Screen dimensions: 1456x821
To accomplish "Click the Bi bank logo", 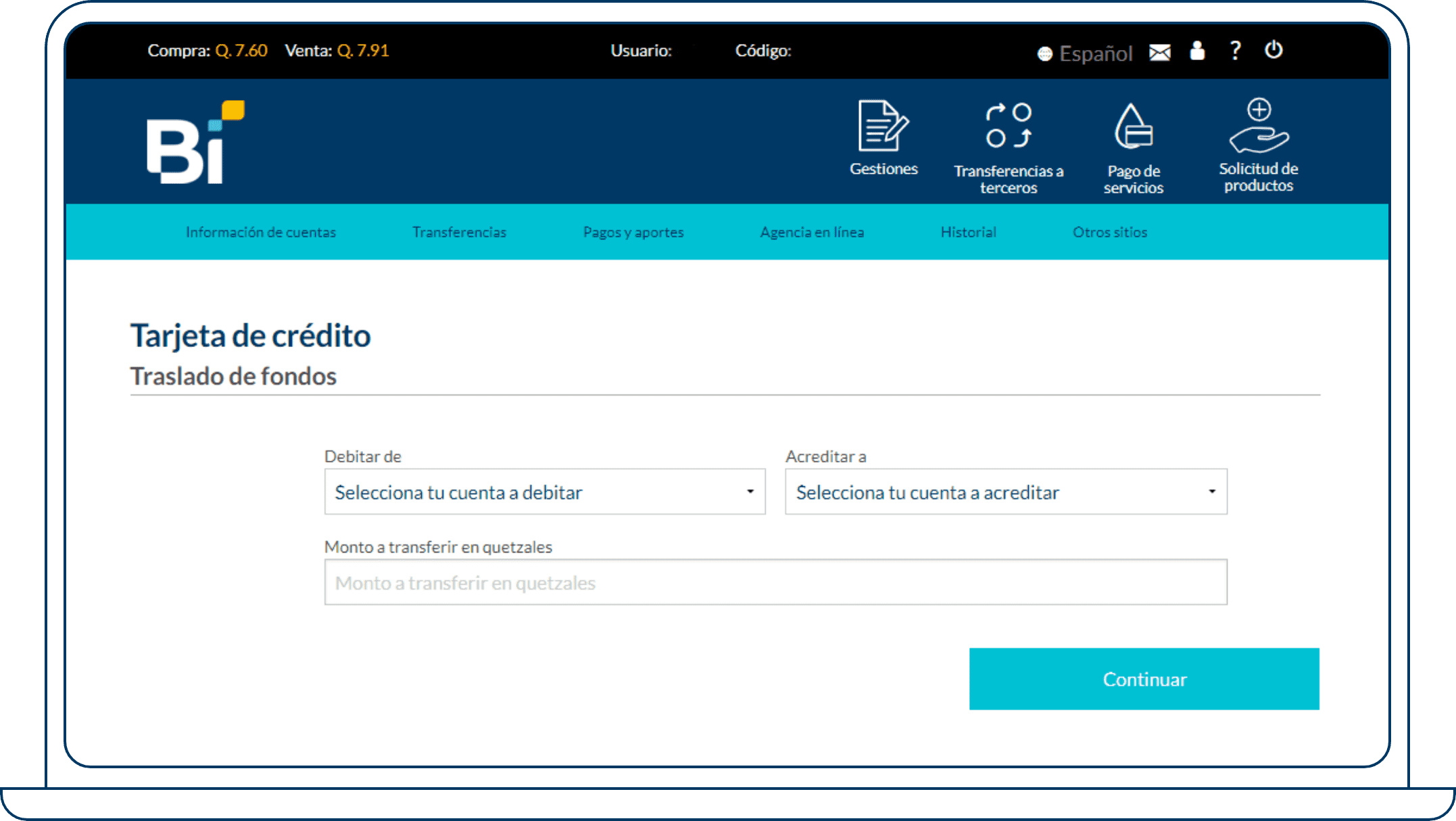I will click(x=195, y=142).
